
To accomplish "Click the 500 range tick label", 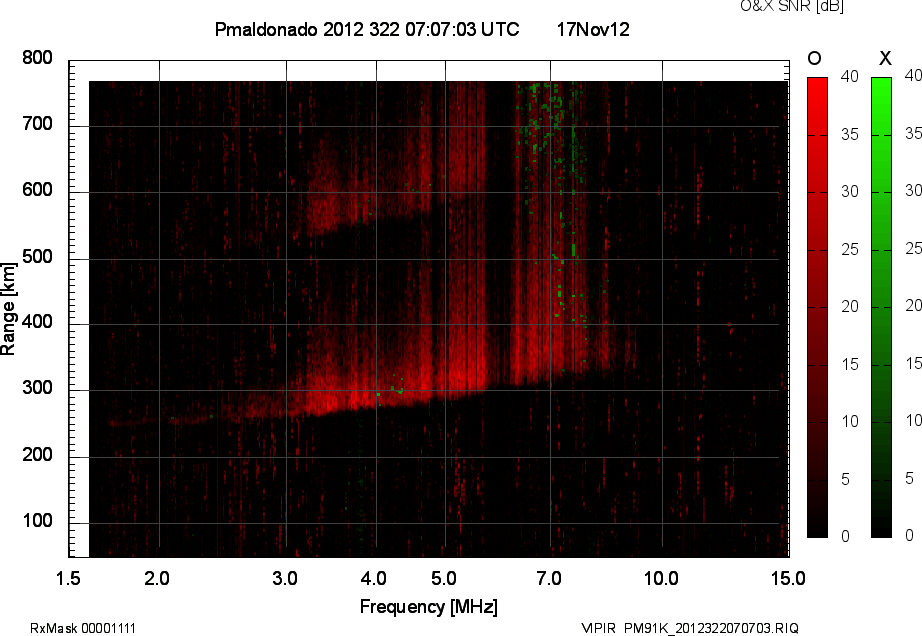I will (37, 257).
